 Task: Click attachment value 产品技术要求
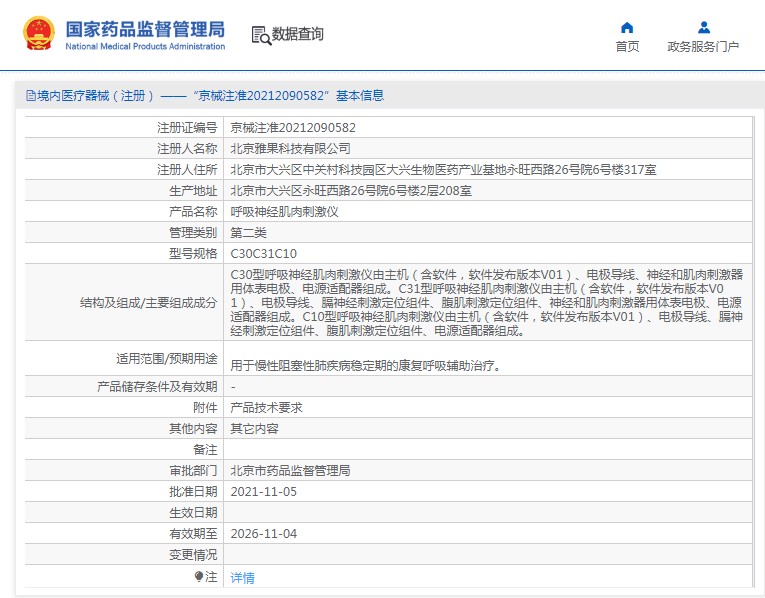266,408
